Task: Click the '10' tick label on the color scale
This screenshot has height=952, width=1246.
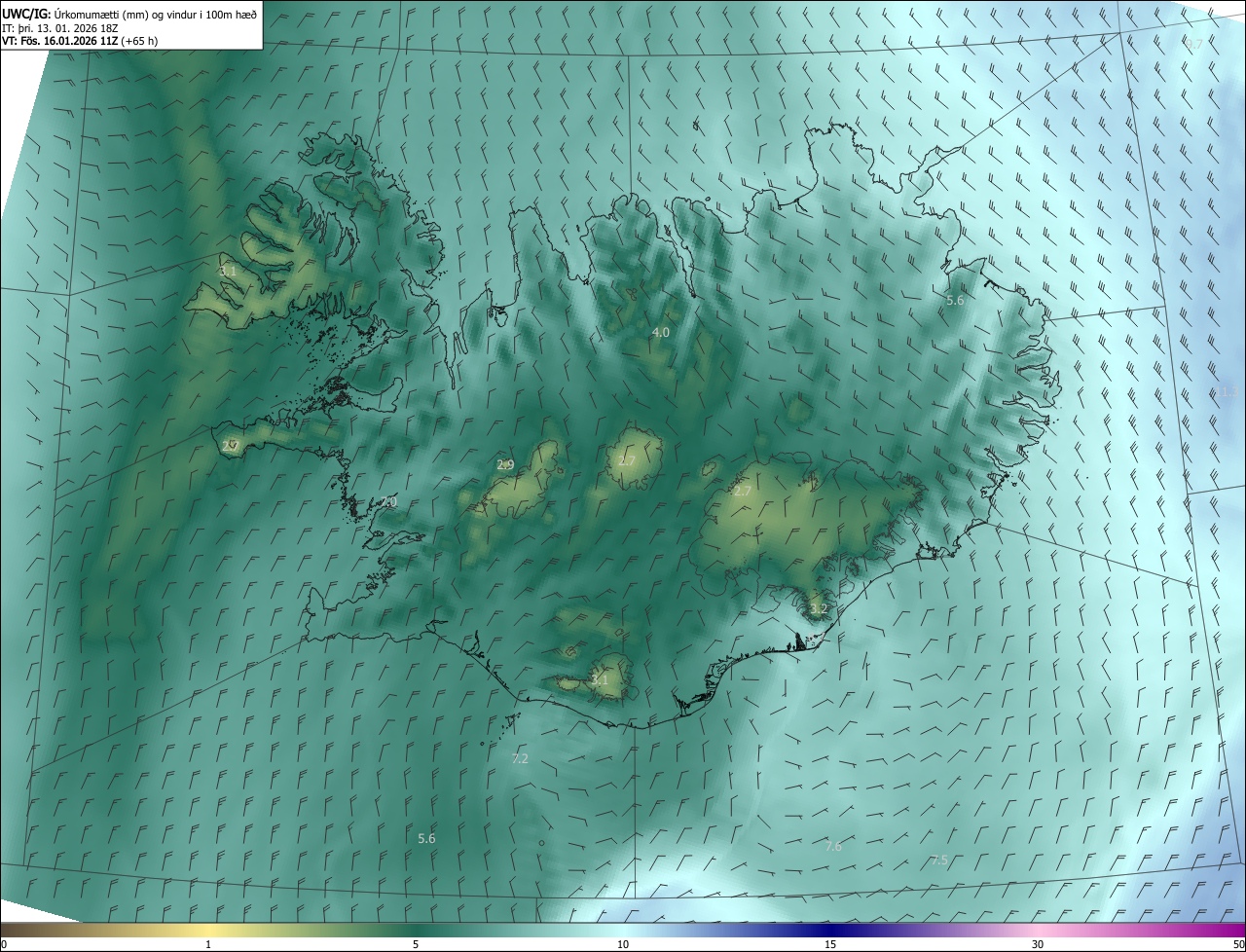Action: coord(623,944)
